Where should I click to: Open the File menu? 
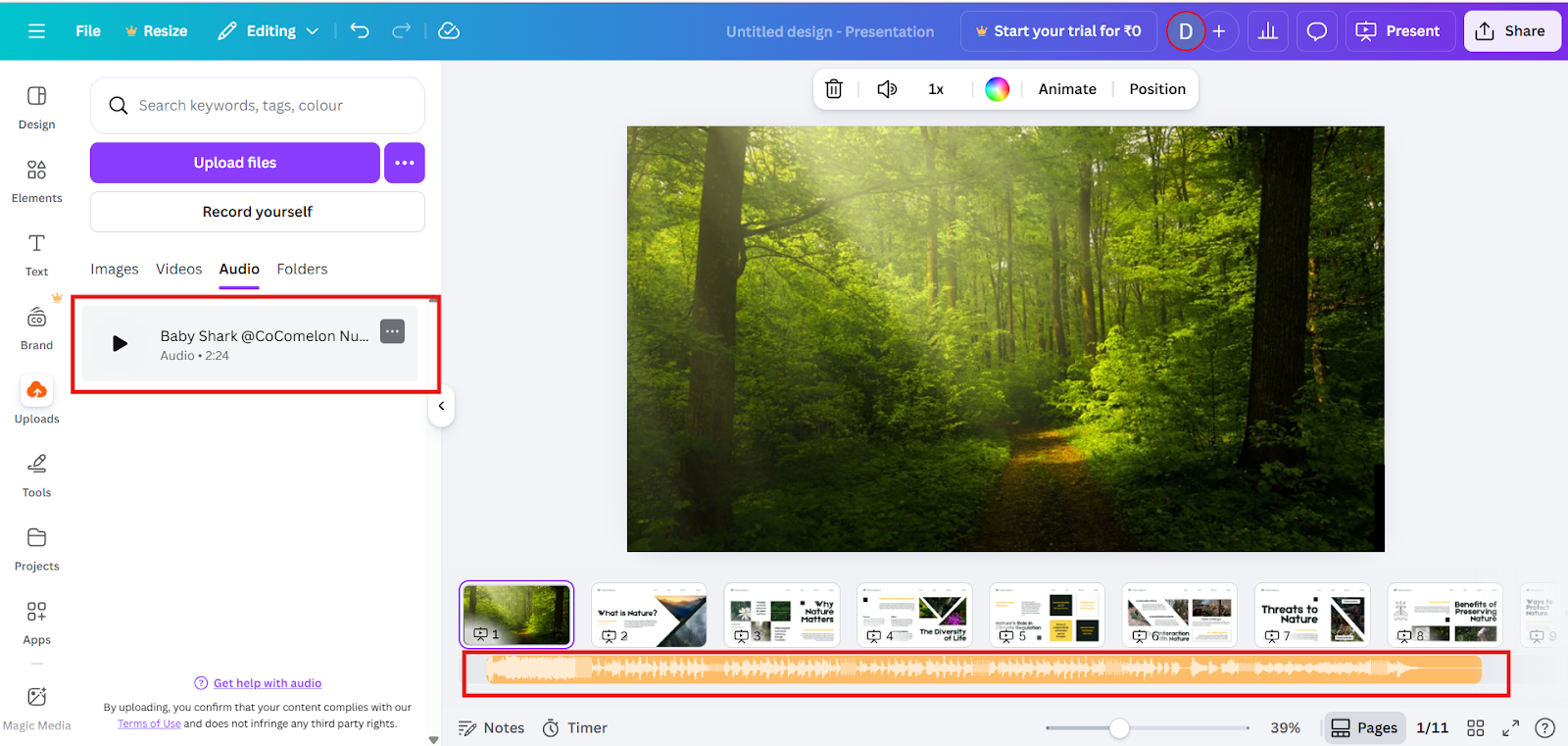[x=88, y=31]
